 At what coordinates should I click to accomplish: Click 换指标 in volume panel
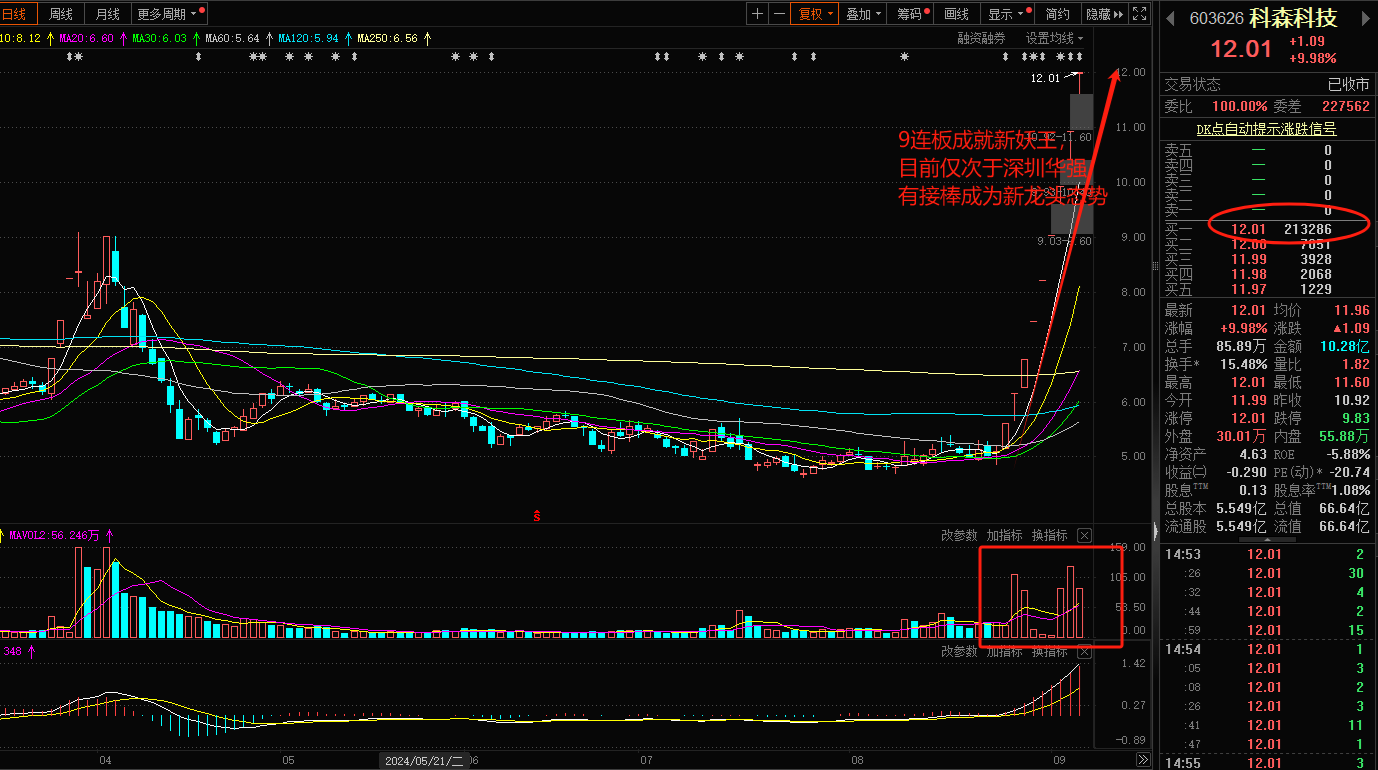(1049, 535)
